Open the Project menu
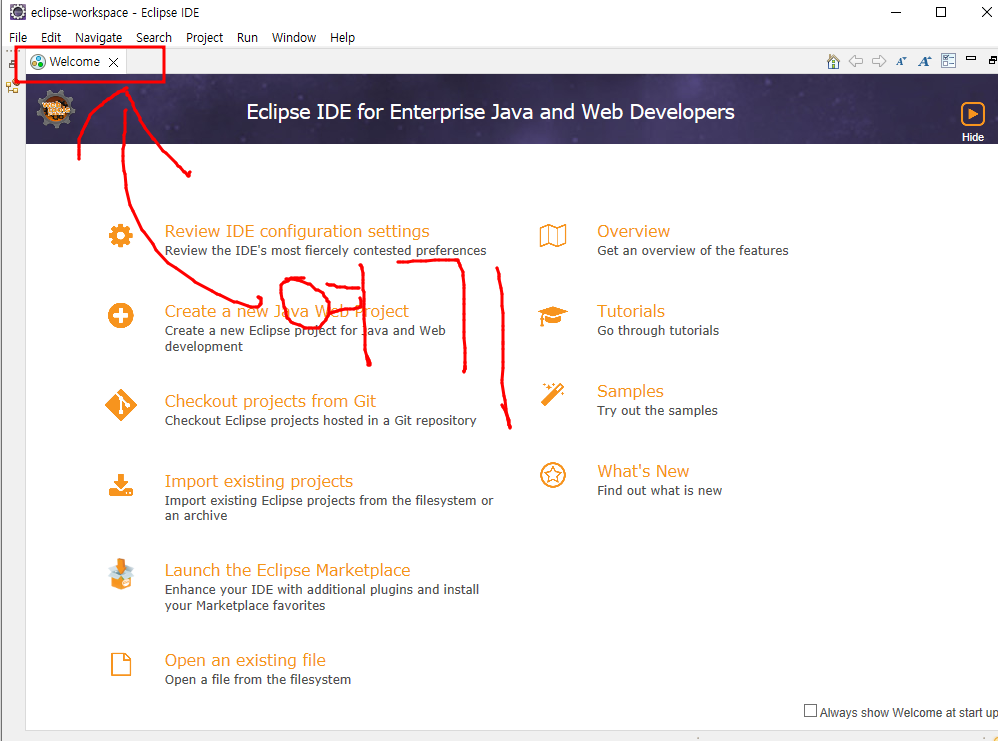 point(204,38)
